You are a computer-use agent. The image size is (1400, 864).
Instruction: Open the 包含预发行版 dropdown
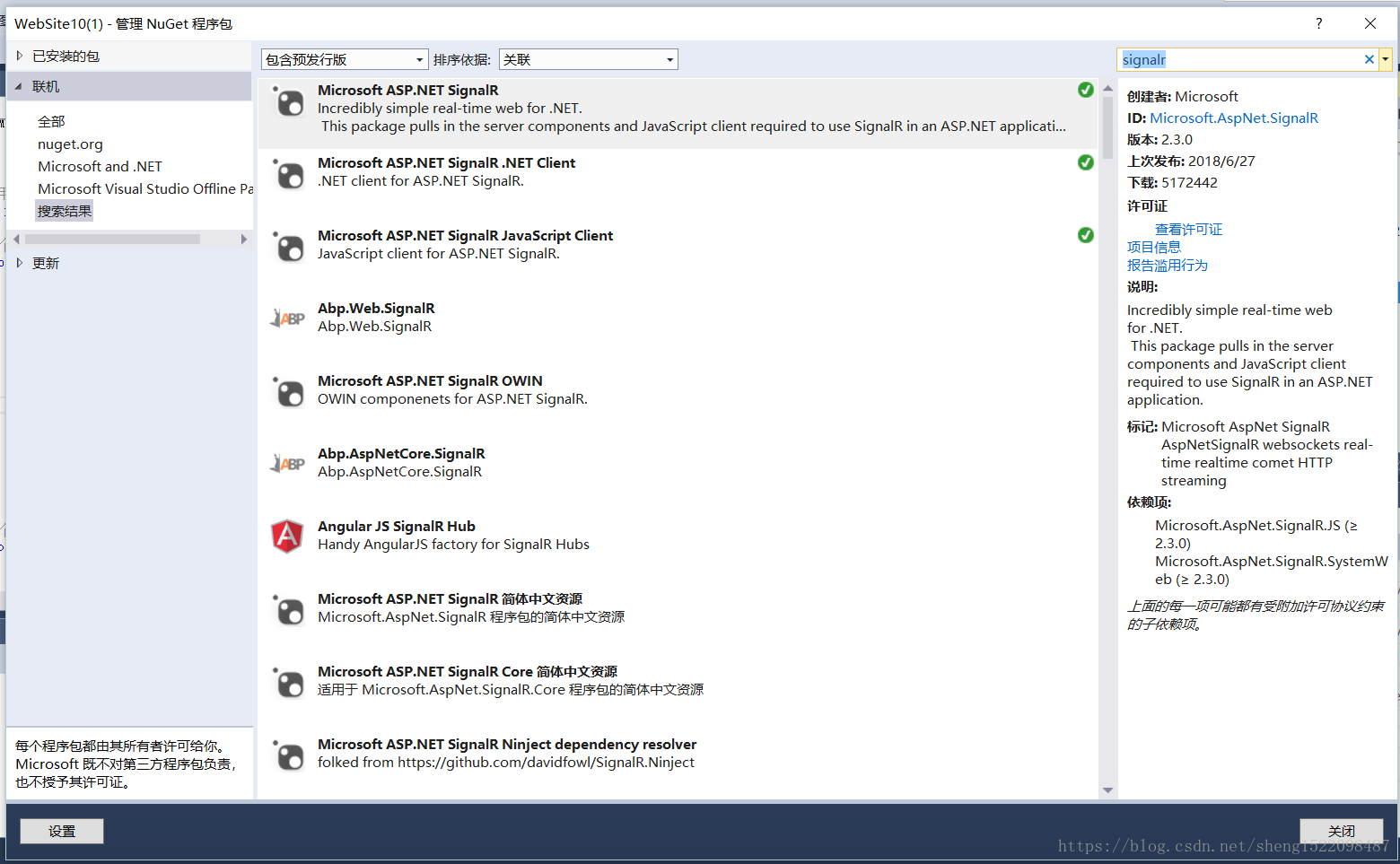click(x=345, y=59)
